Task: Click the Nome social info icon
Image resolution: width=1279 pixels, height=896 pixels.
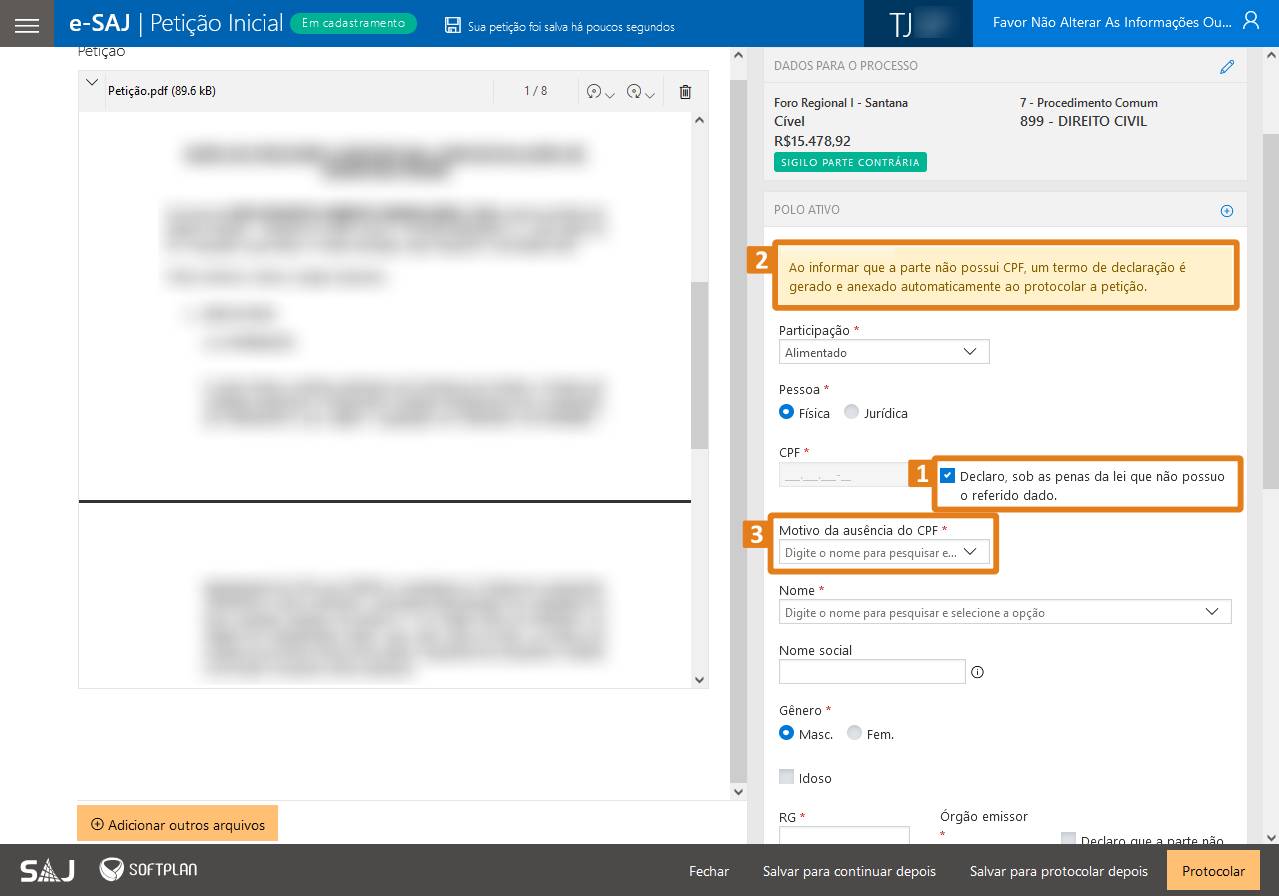Action: pyautogui.click(x=978, y=672)
